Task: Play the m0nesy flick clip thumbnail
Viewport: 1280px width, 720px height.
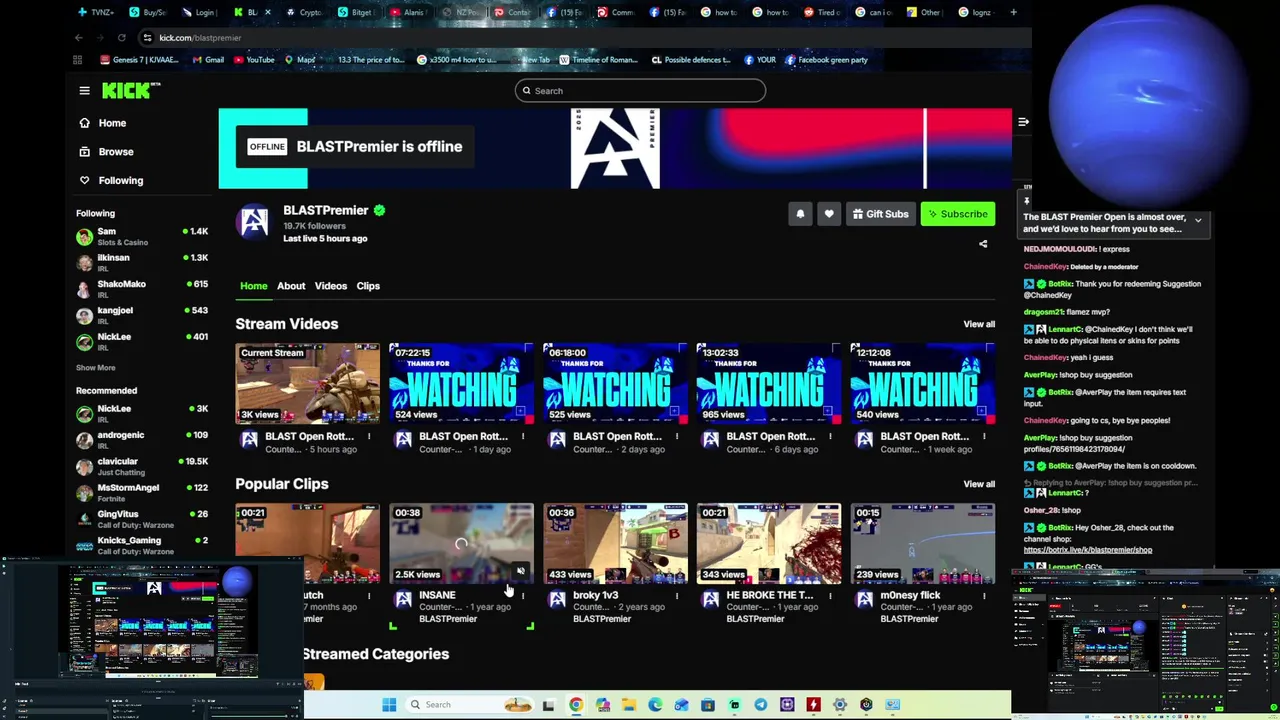Action: (x=922, y=543)
